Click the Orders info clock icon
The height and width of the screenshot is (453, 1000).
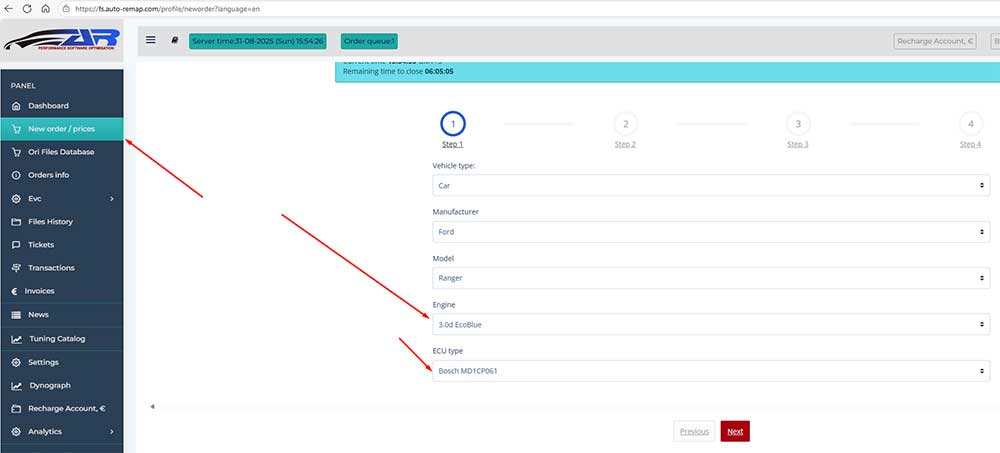point(17,175)
